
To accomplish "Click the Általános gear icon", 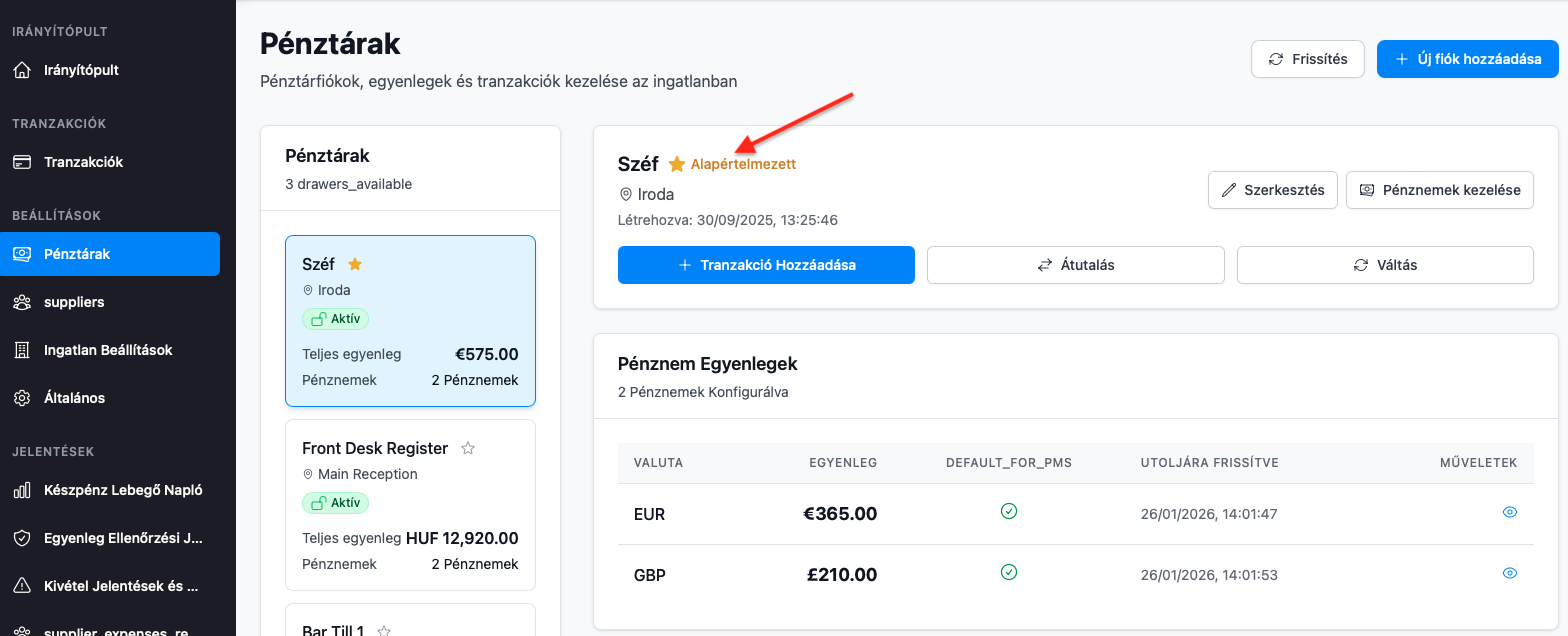I will point(22,398).
